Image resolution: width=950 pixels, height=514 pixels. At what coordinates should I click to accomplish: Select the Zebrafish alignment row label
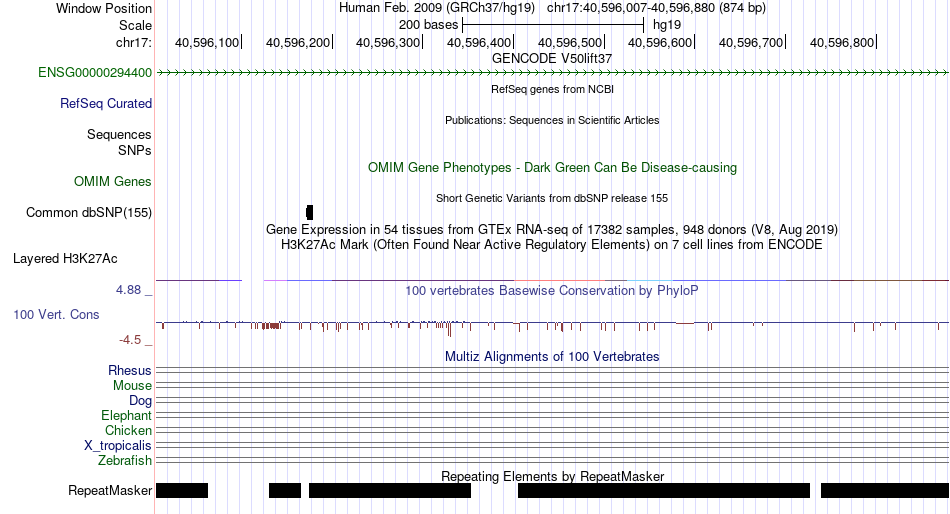point(125,461)
